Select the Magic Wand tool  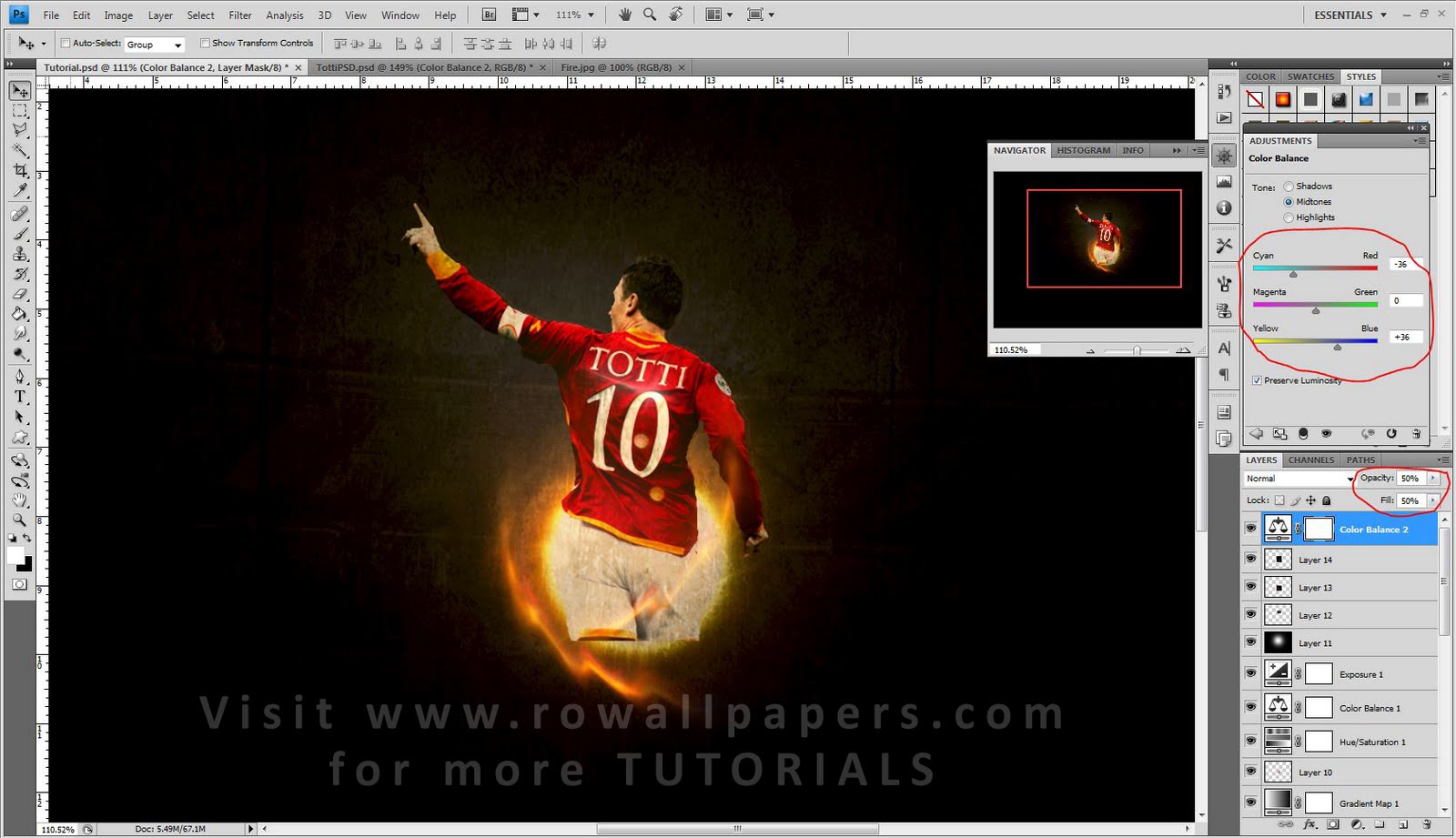[20, 151]
